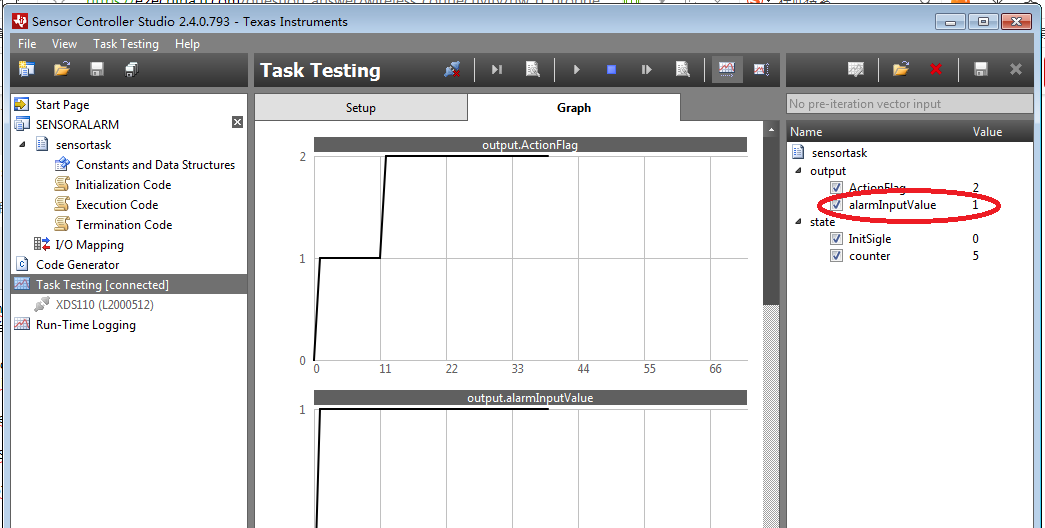
Task: Select the sensortask item in left tree
Action: pyautogui.click(x=83, y=145)
